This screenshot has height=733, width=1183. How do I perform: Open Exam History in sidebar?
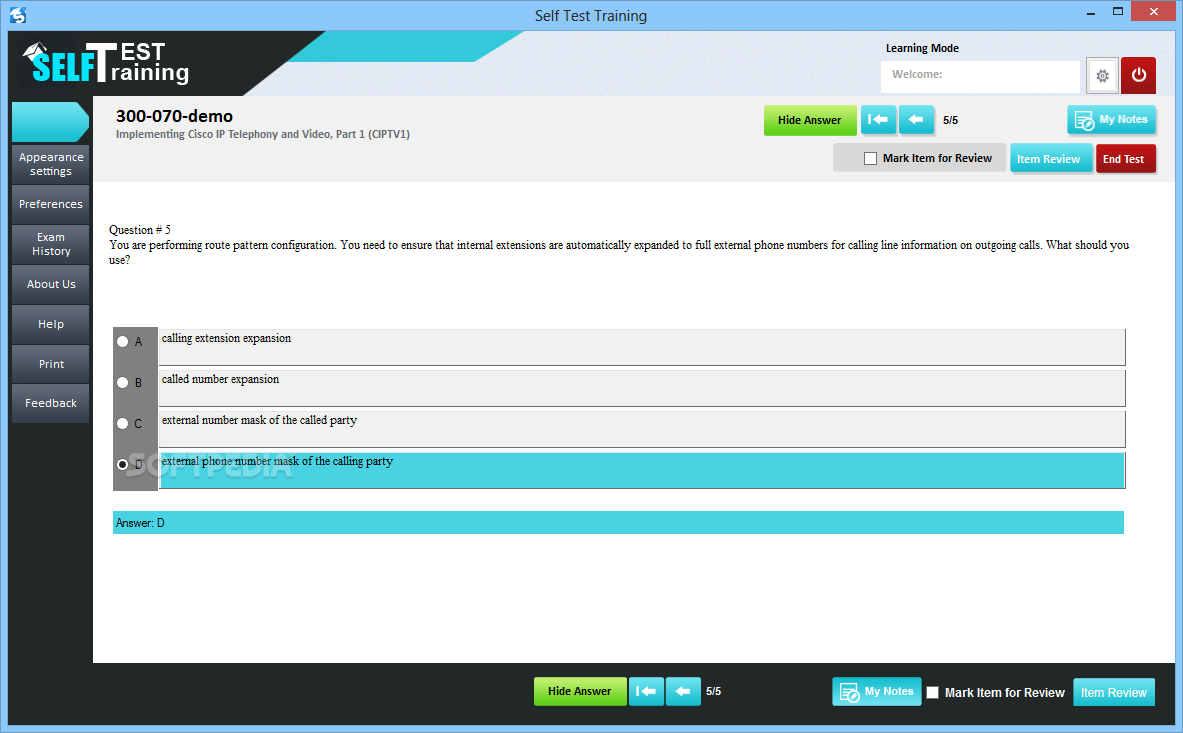51,244
